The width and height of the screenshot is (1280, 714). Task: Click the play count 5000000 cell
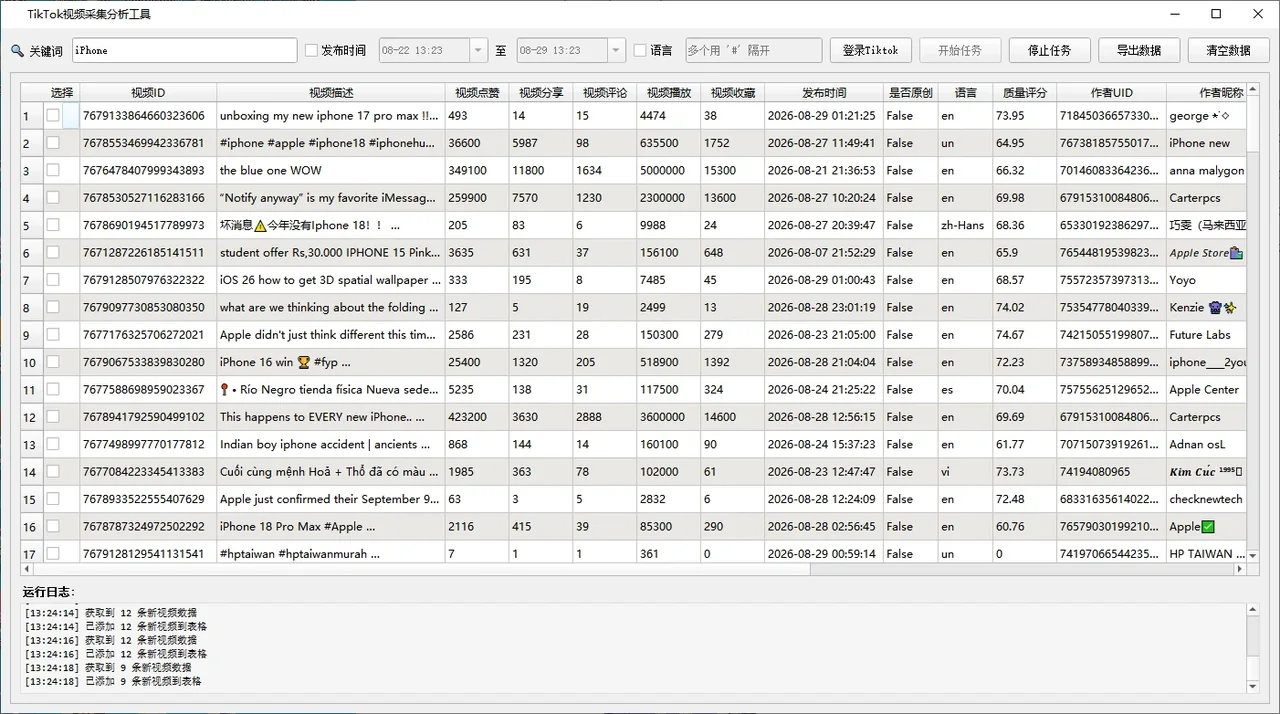pyautogui.click(x=669, y=170)
